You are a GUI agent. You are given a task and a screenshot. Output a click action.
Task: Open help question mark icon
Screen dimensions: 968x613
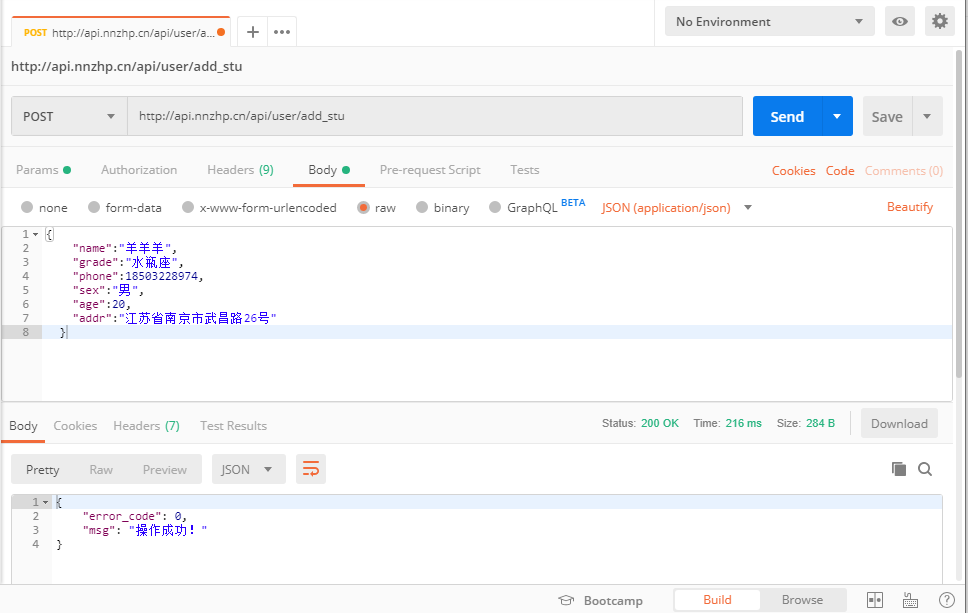pyautogui.click(x=946, y=600)
